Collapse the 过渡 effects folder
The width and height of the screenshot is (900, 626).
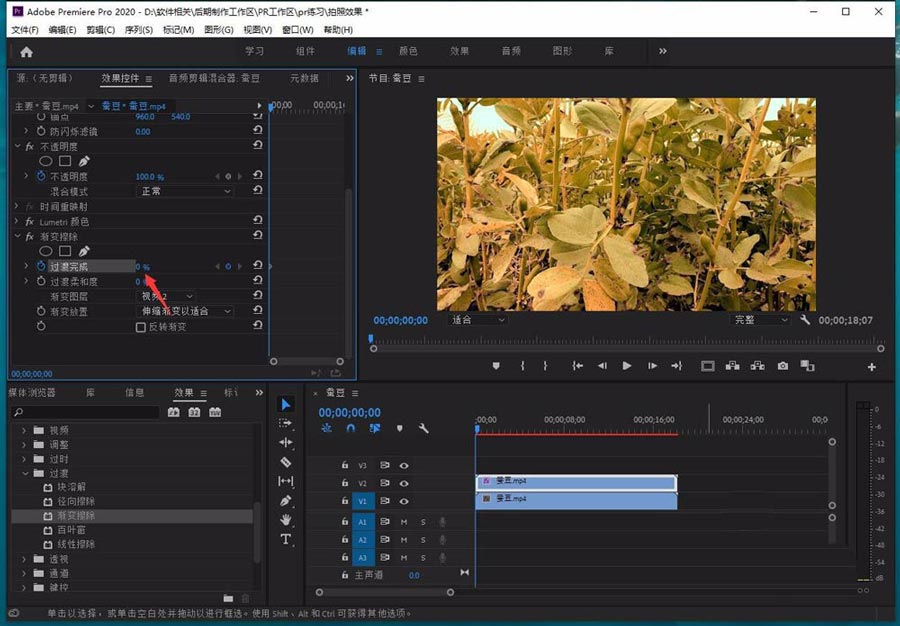(x=25, y=473)
